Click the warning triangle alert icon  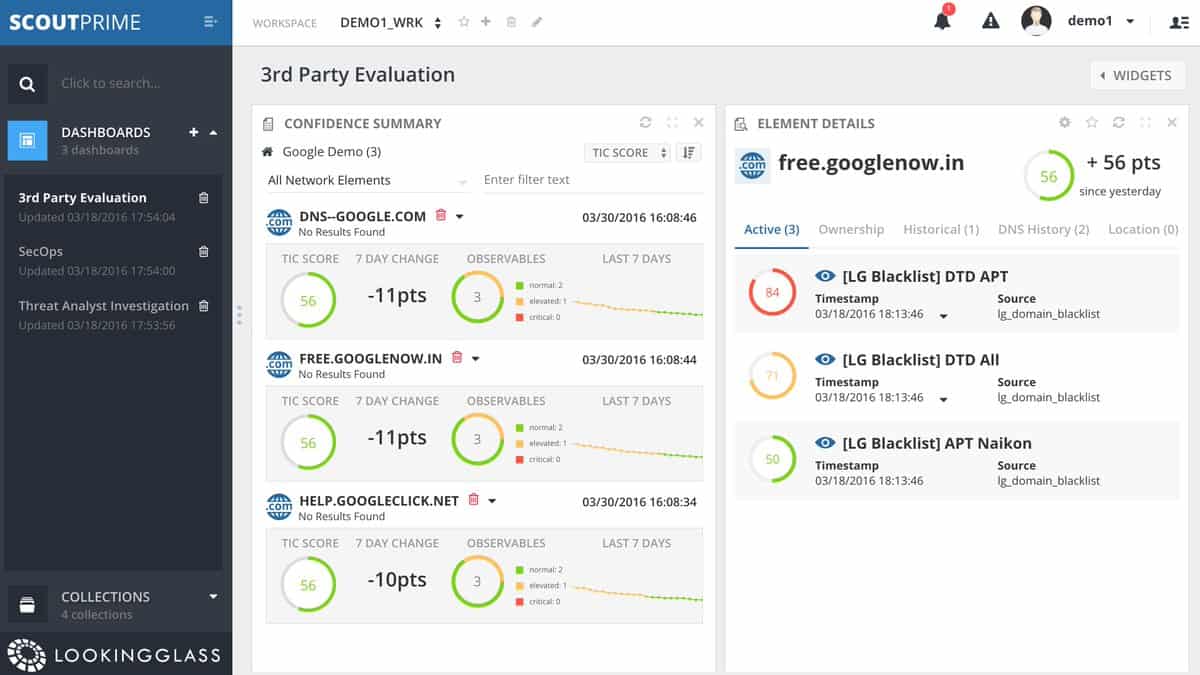point(990,21)
